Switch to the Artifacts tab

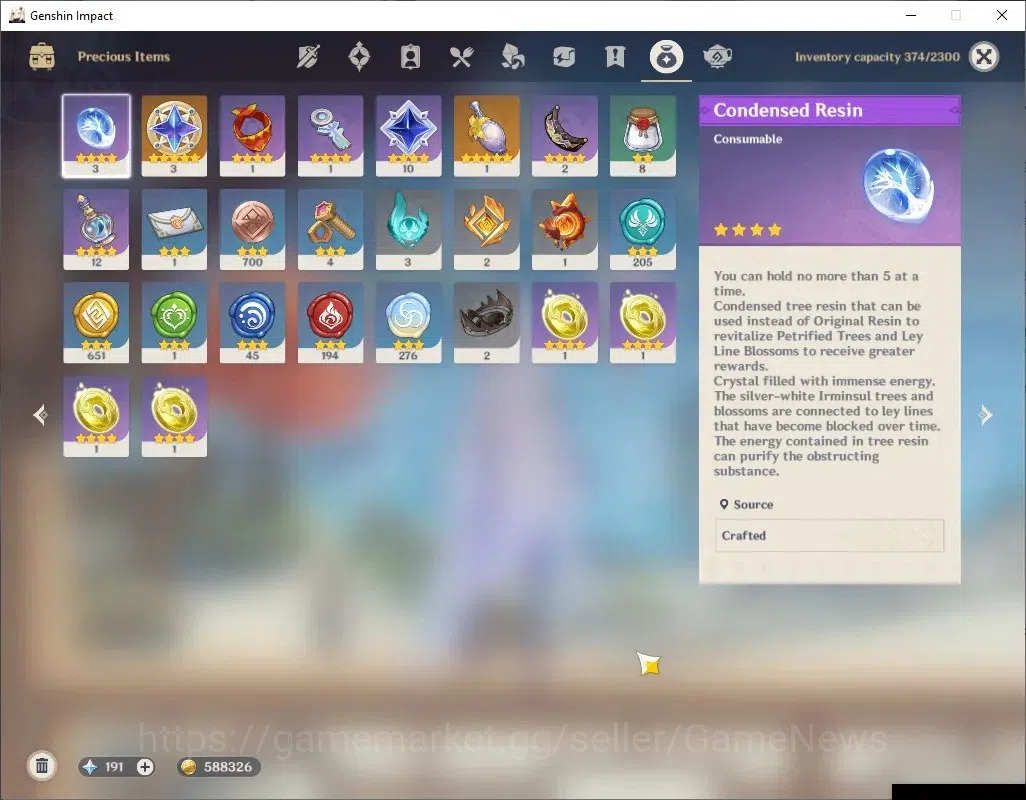(x=359, y=57)
